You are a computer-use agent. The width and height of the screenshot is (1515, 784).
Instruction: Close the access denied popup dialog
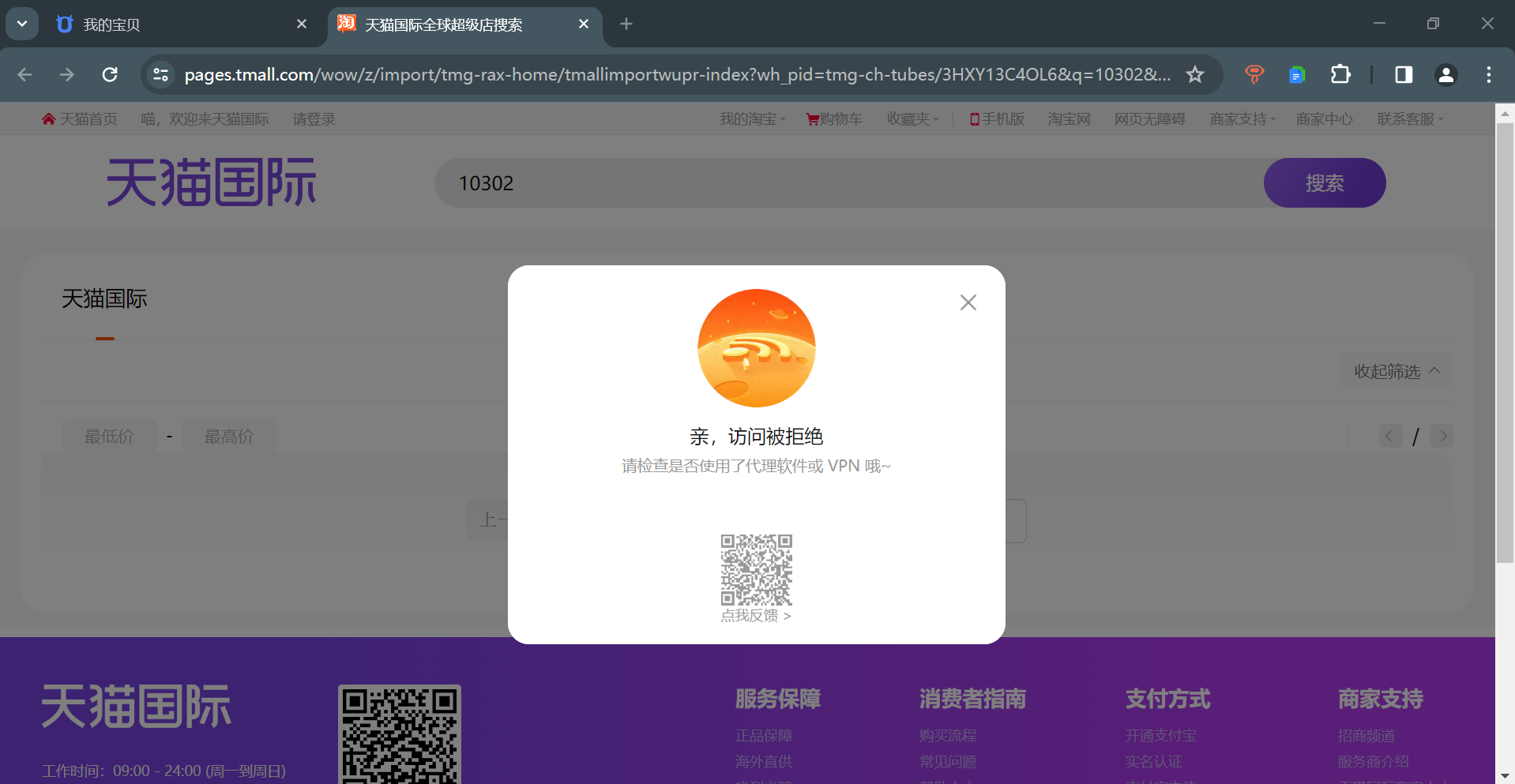(x=968, y=302)
